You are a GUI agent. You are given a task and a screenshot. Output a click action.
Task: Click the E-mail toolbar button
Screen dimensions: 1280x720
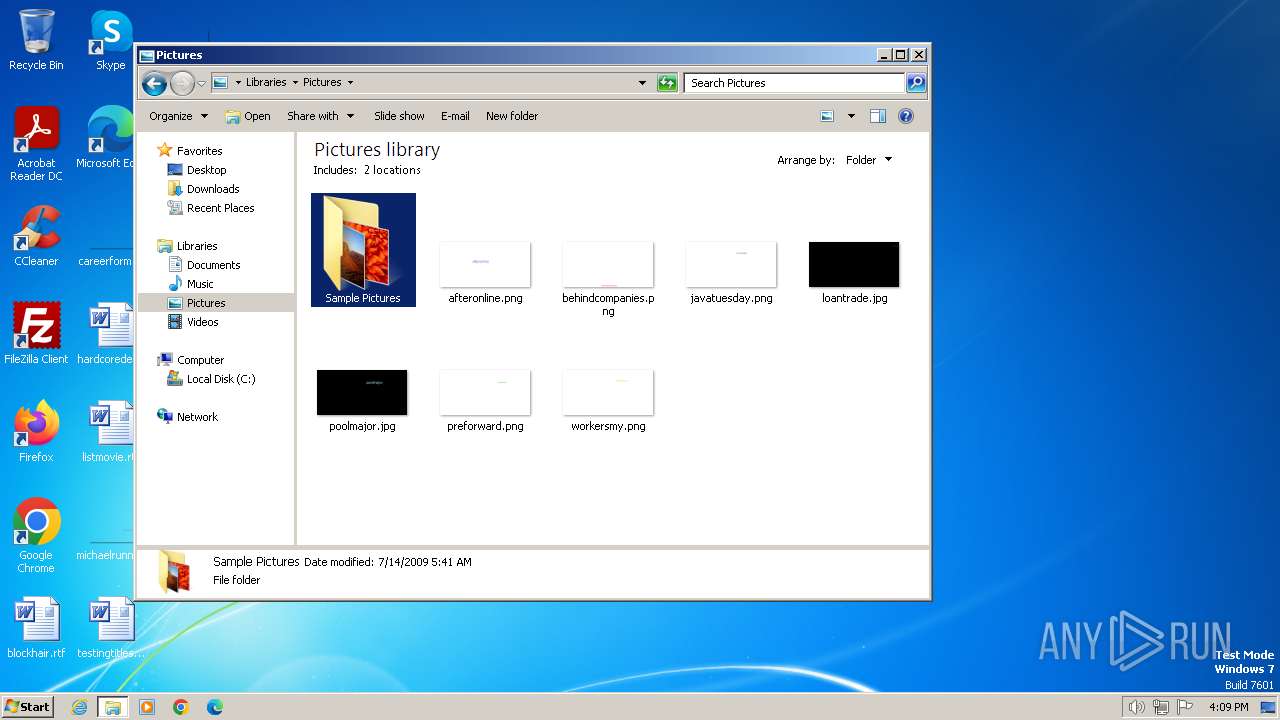pyautogui.click(x=455, y=116)
